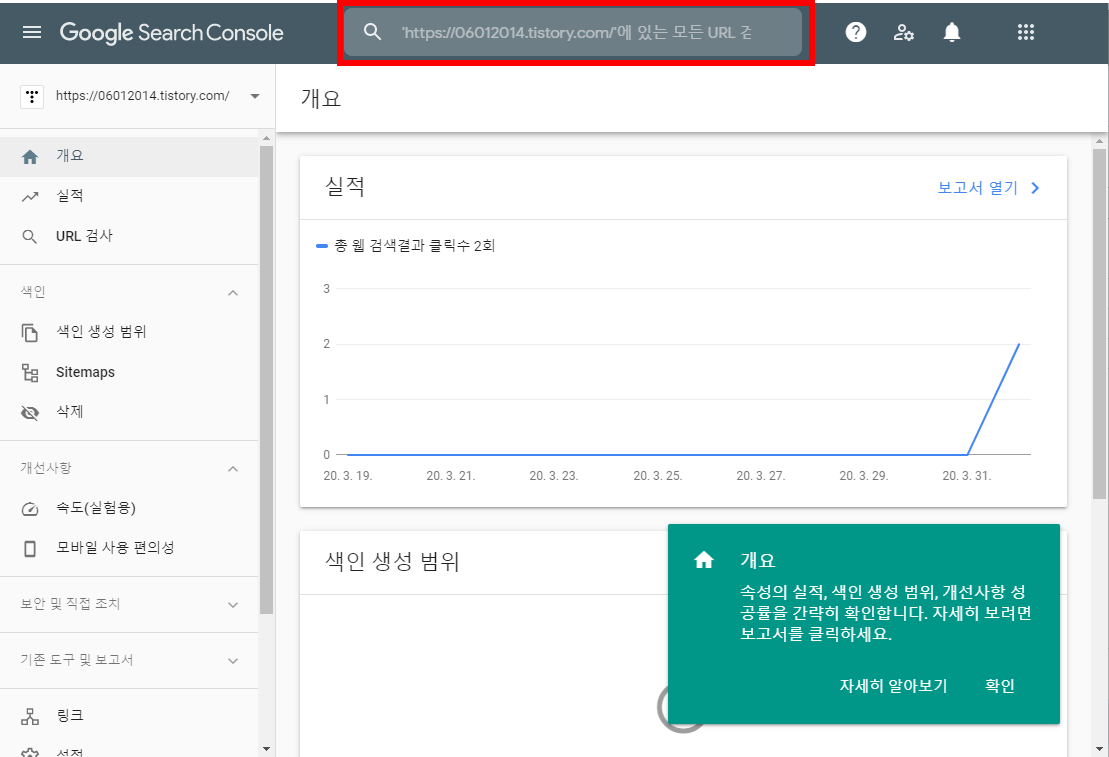Click the main page scrollbar thumb
The width and height of the screenshot is (1109, 757).
click(1099, 323)
